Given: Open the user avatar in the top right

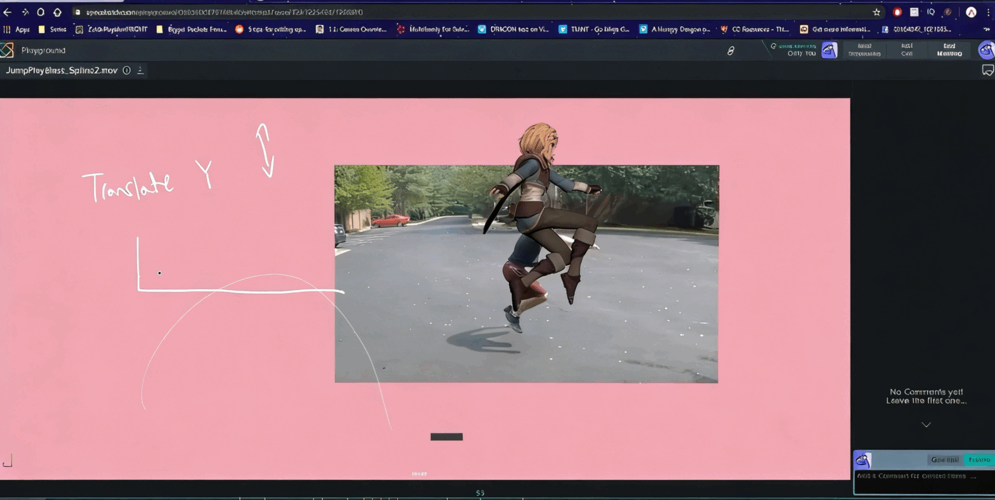Looking at the screenshot, I should point(985,50).
